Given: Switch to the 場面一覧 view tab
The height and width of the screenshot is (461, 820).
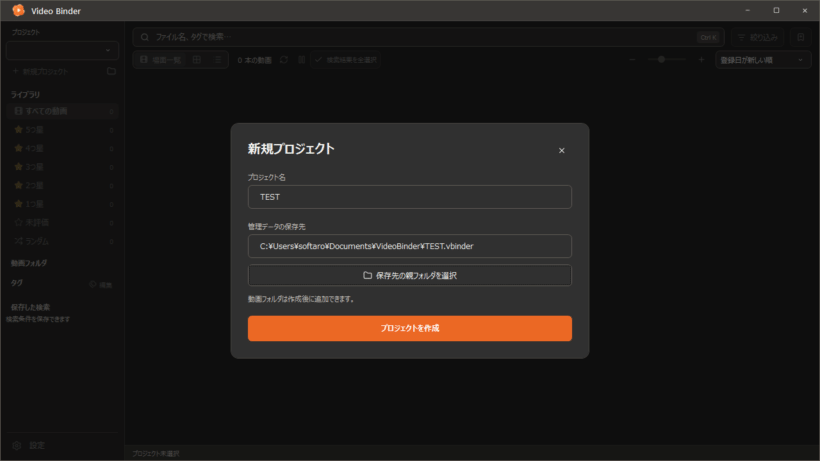Looking at the screenshot, I should point(160,60).
